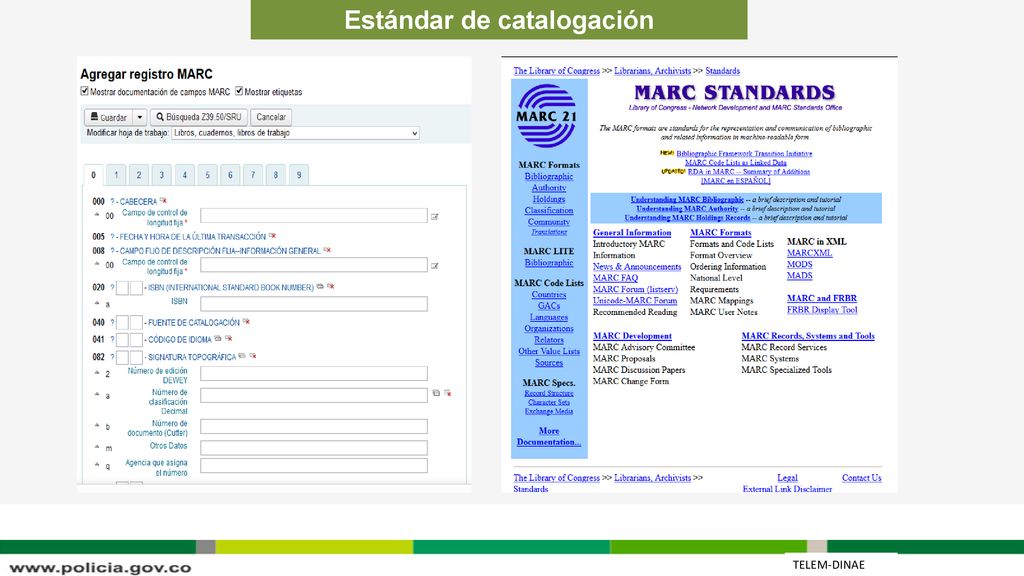
Task: Open help question mark for tag 082
Action: pos(112,357)
